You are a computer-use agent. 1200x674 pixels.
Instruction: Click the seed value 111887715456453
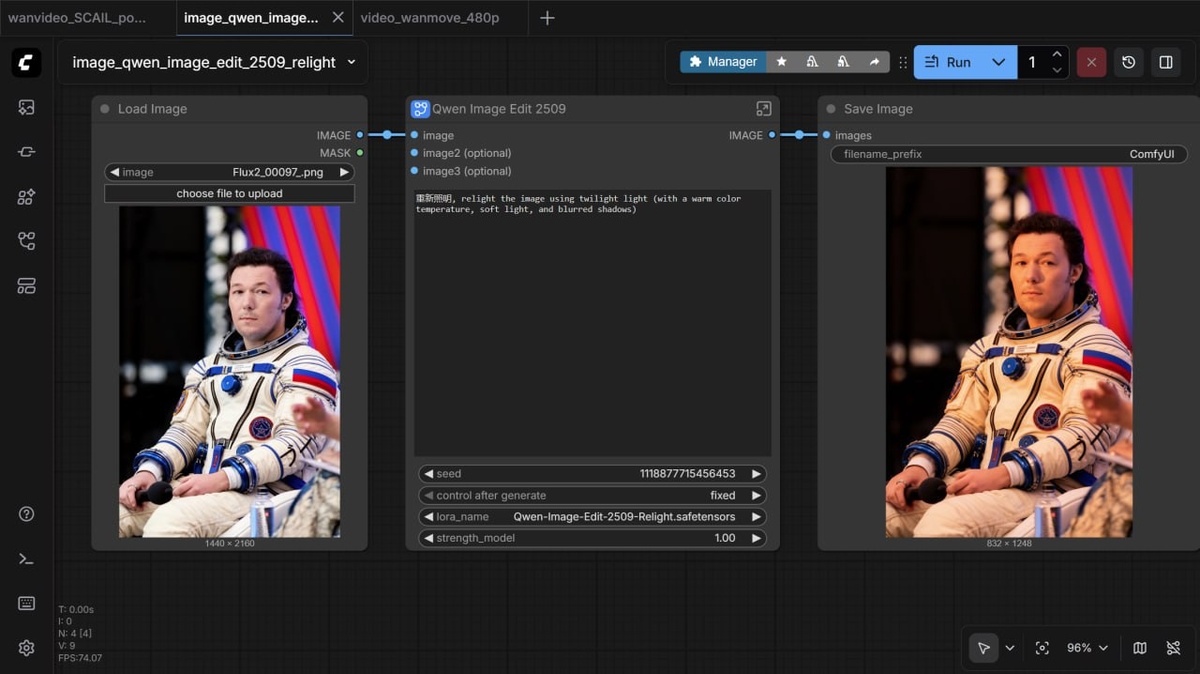point(687,474)
